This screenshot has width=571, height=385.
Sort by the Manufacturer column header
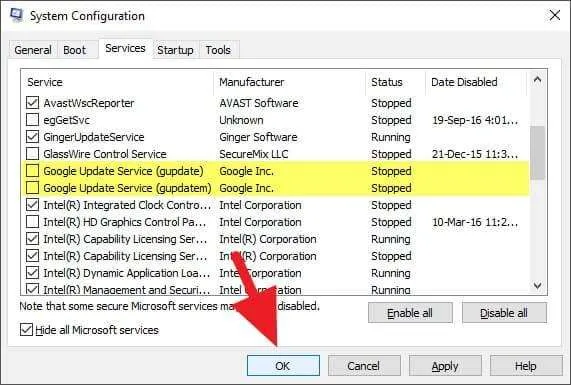tap(290, 82)
